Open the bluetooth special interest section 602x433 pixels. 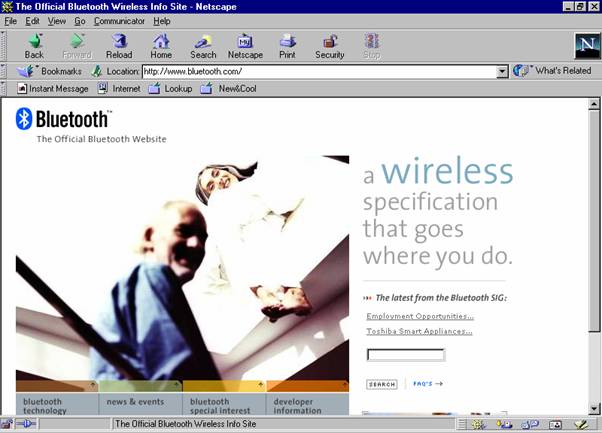[224, 404]
